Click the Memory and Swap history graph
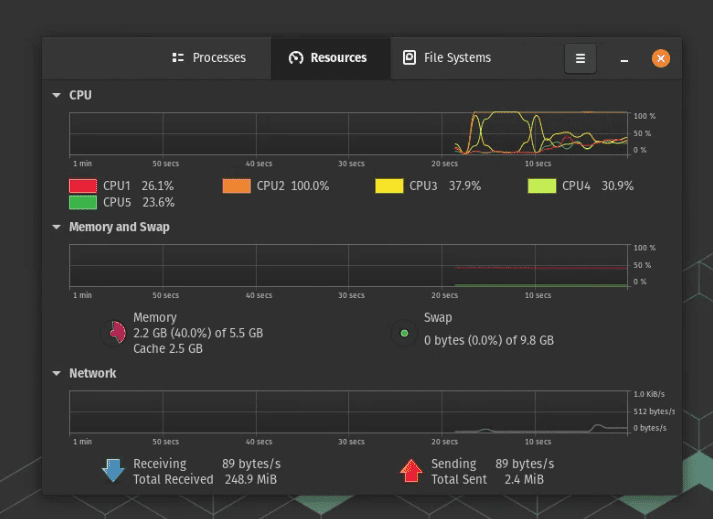This screenshot has width=713, height=519. [x=348, y=266]
